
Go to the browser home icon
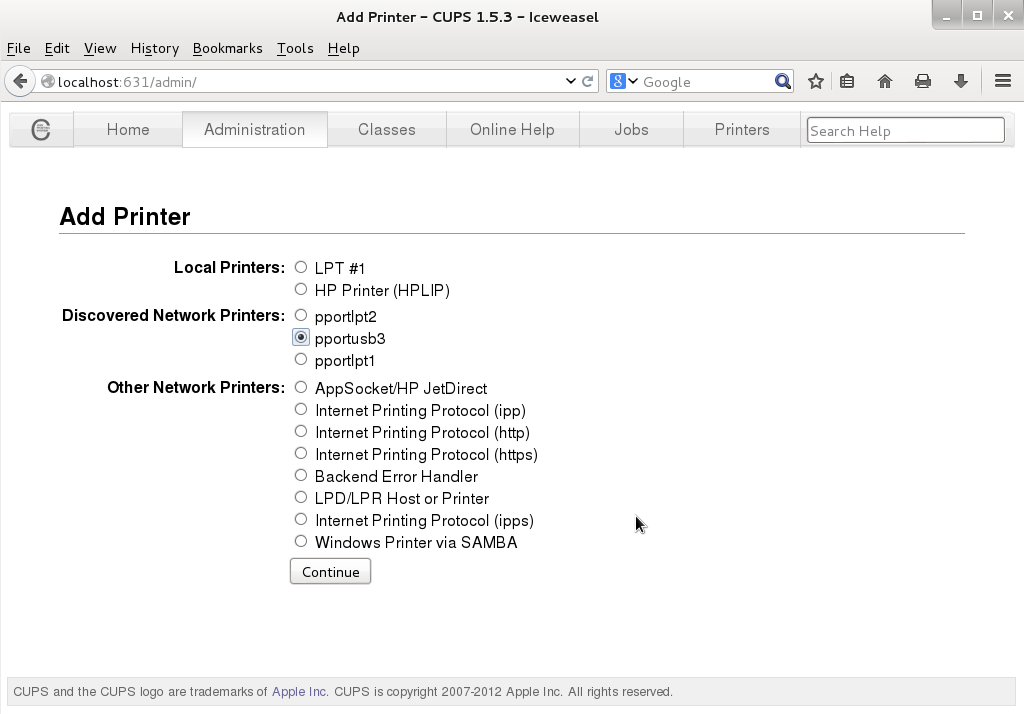[x=885, y=82]
